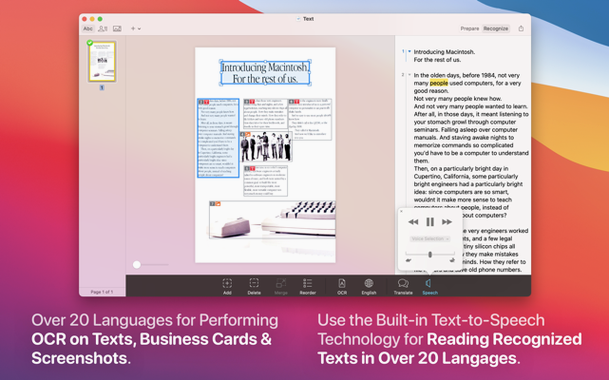The height and width of the screenshot is (380, 609).
Task: Click the Reorder regions tool
Action: 308,286
